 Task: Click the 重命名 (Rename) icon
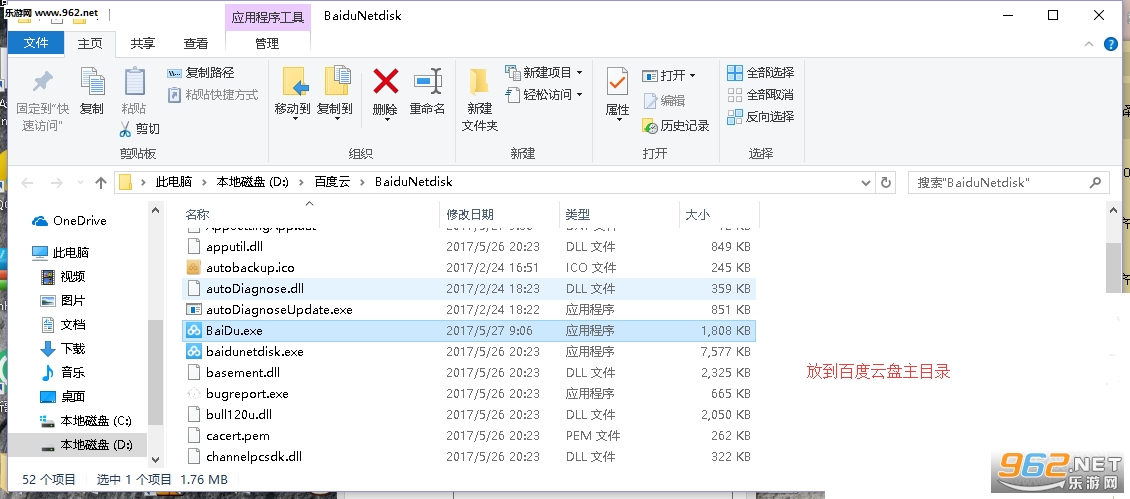[427, 81]
